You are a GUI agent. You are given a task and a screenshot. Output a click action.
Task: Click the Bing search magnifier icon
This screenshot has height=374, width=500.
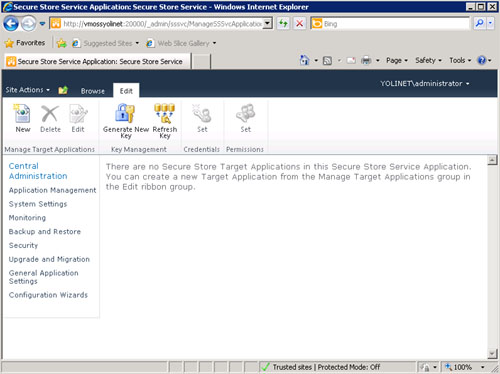pyautogui.click(x=479, y=23)
